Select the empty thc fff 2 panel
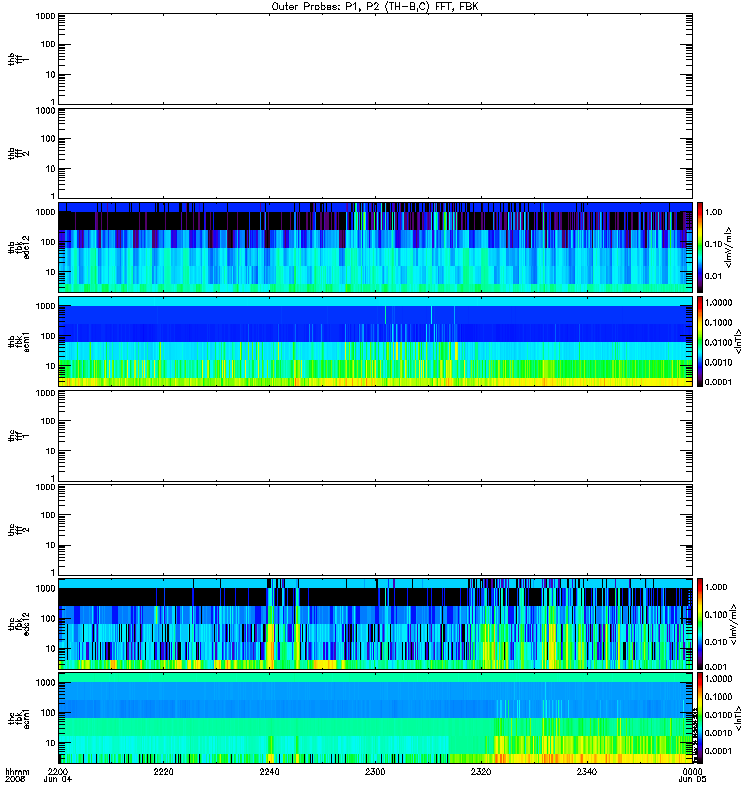 (375, 530)
